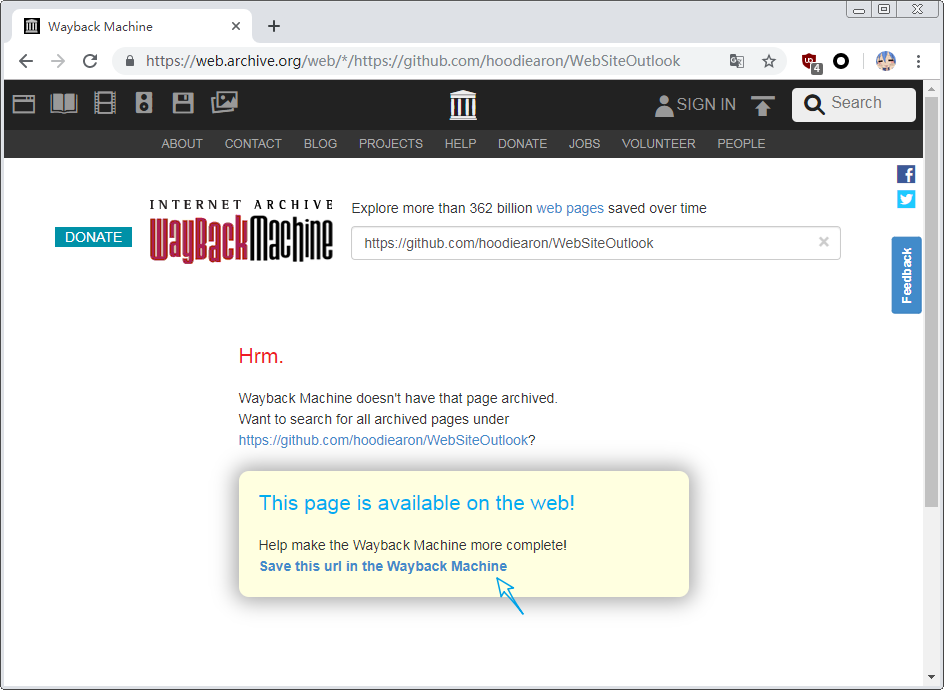Viewport: 944px width, 690px height.
Task: Click the Sign In person icon
Action: tap(663, 106)
